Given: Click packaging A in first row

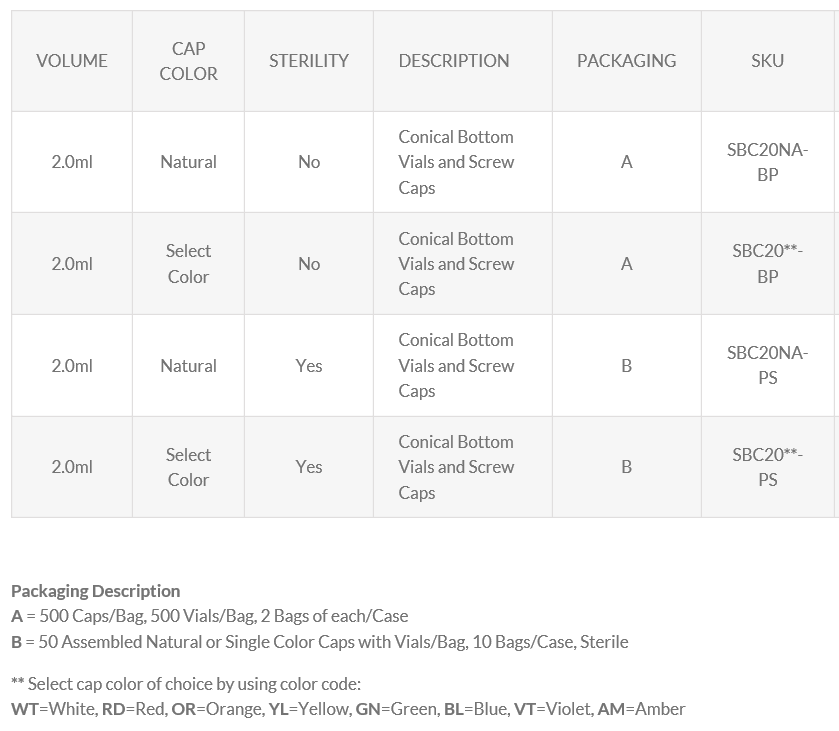Looking at the screenshot, I should [x=626, y=162].
